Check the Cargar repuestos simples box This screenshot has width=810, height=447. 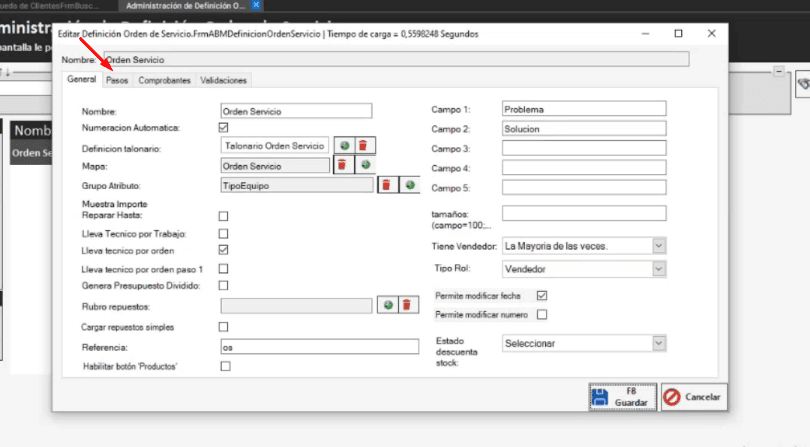tap(224, 327)
